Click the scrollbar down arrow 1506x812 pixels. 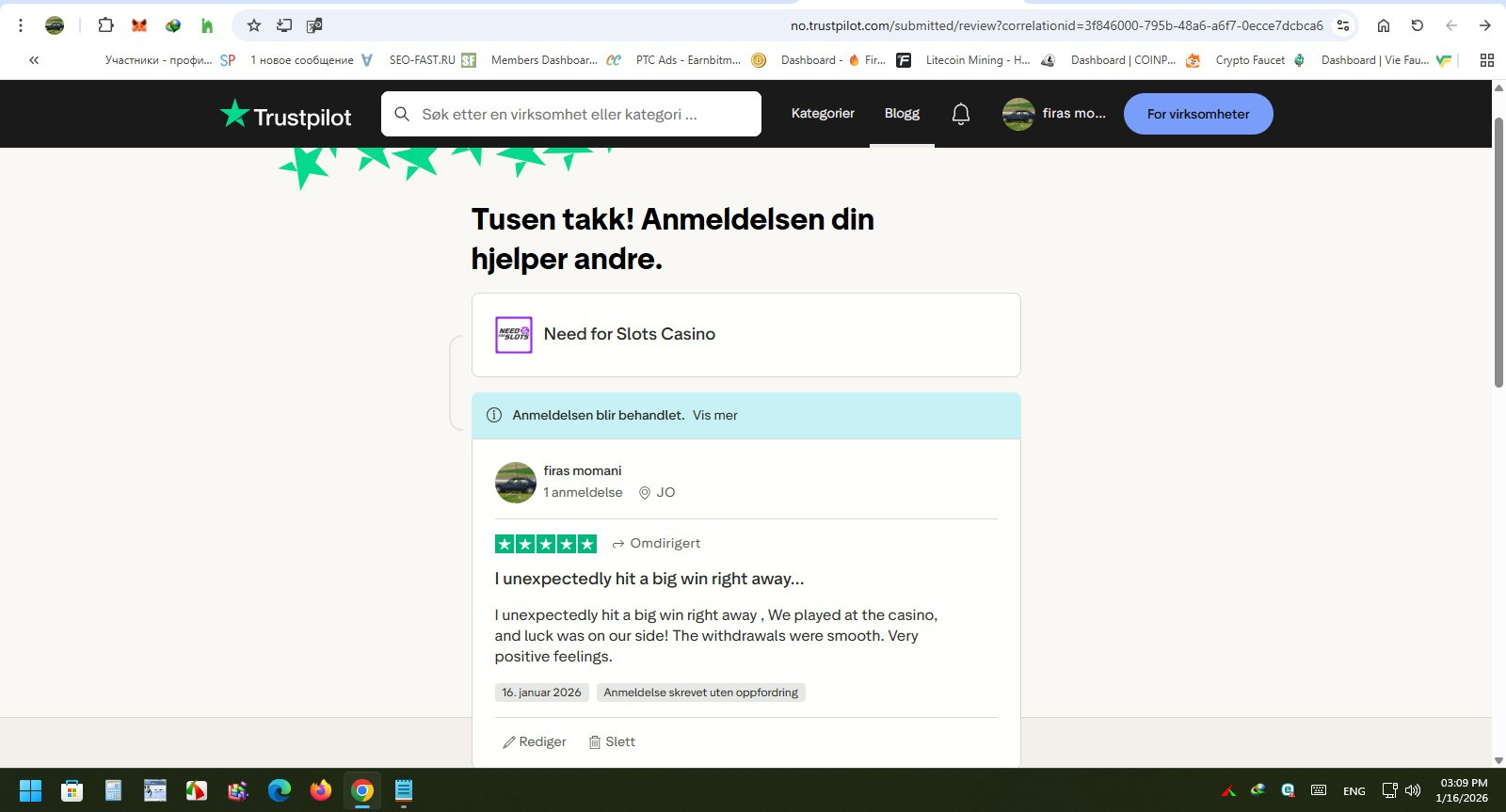tap(1498, 760)
